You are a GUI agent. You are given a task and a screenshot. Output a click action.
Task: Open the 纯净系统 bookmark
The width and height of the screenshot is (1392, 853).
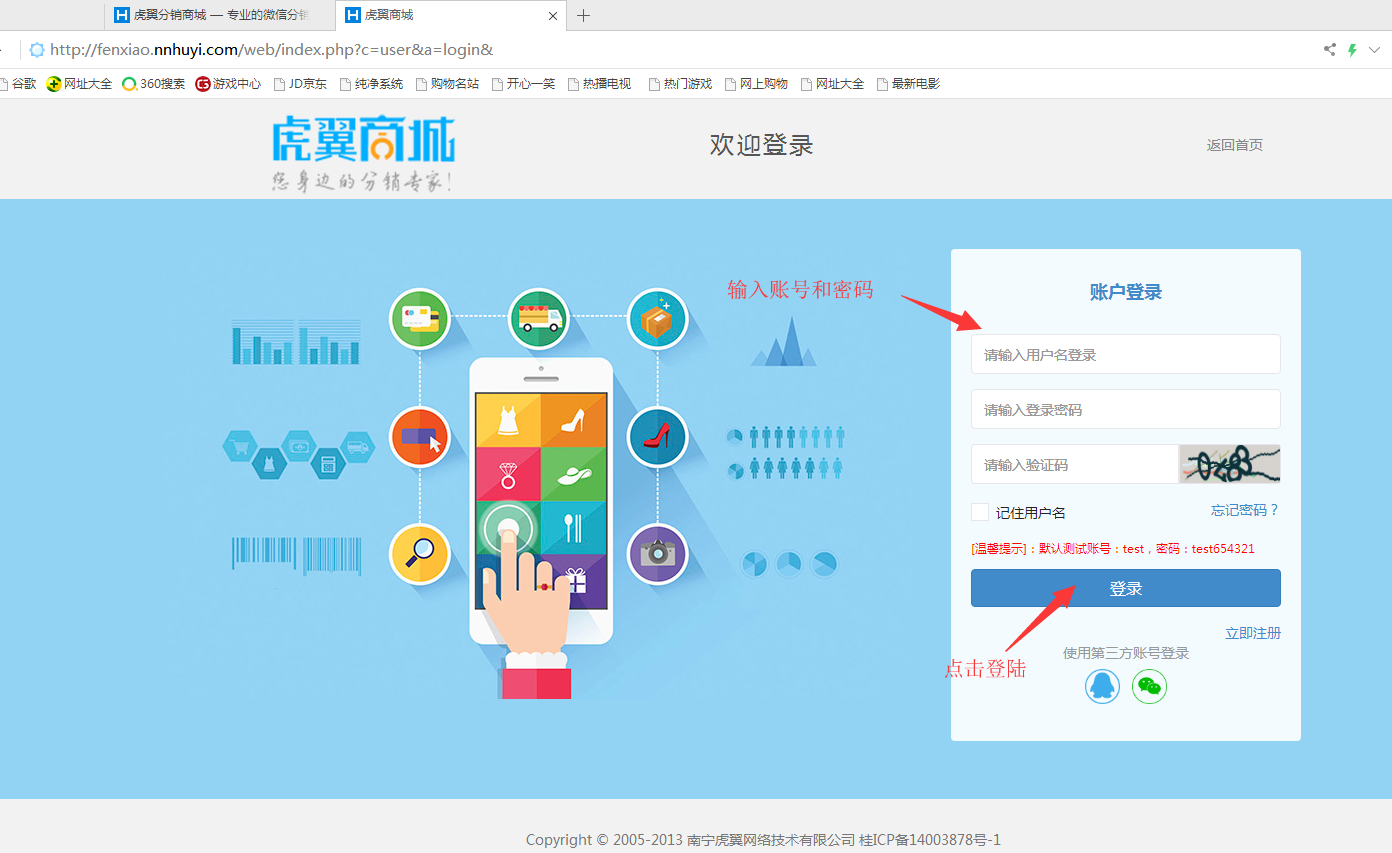point(372,84)
